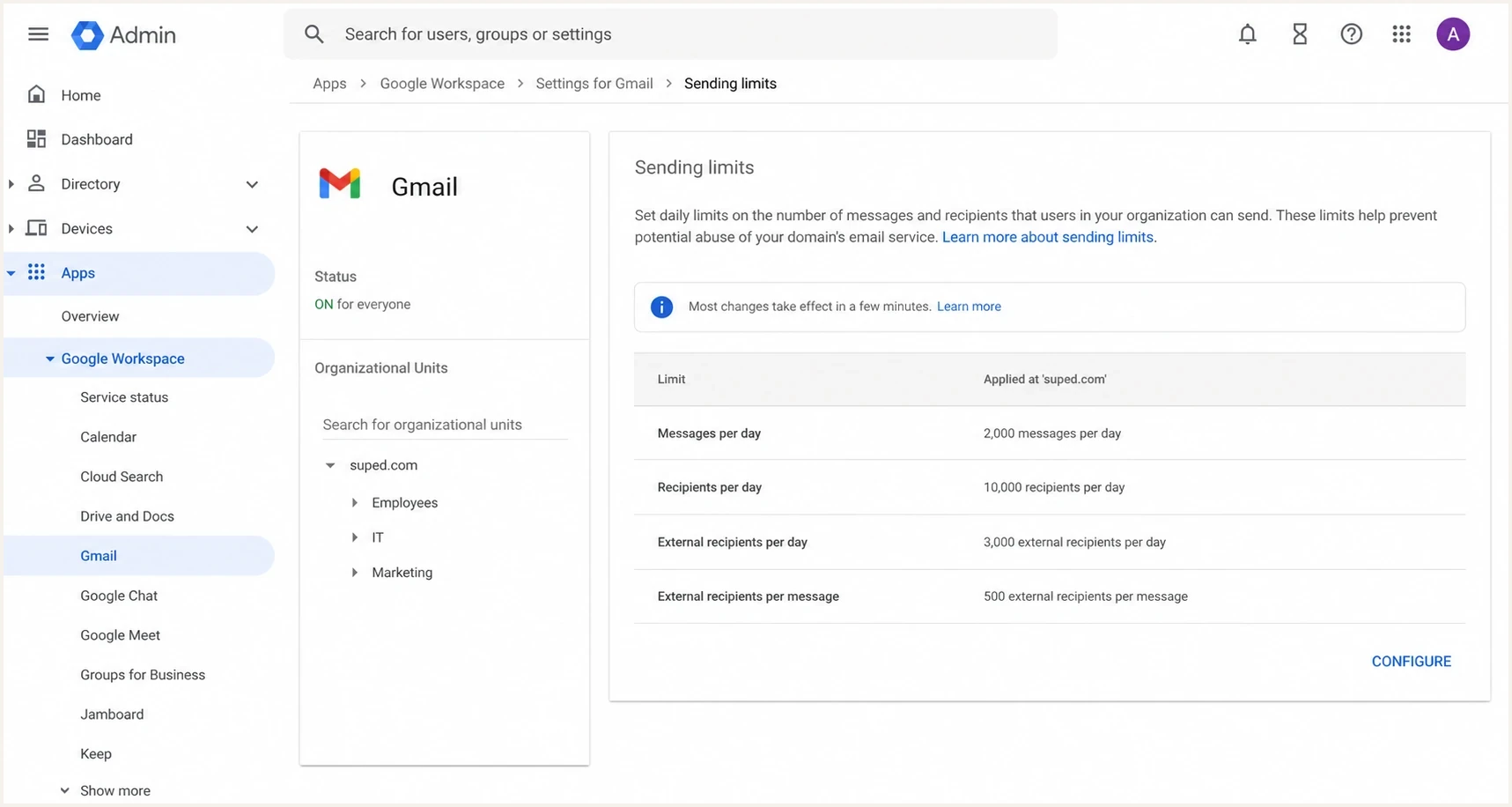
Task: Collapse the suped.com organizational unit
Action: (x=330, y=465)
